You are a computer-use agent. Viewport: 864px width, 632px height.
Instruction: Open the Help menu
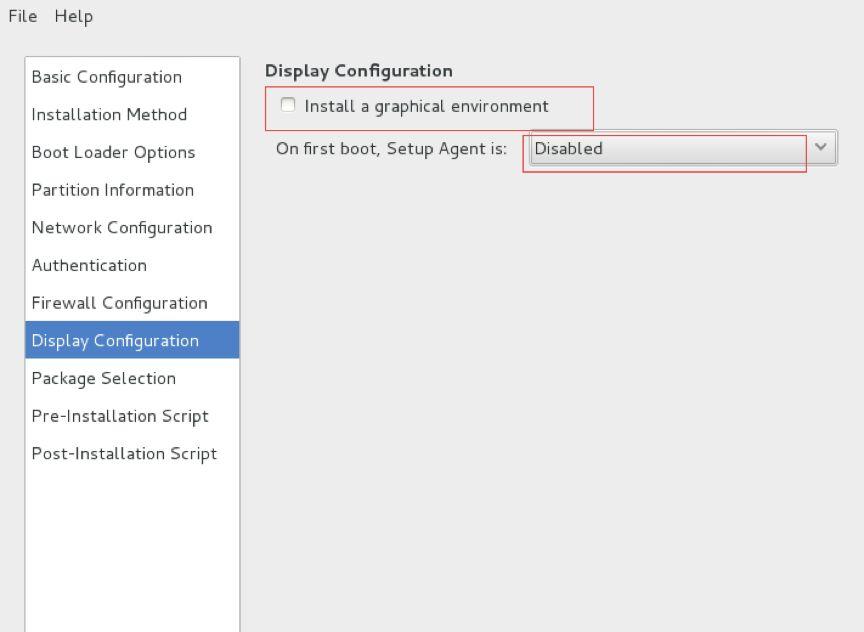(x=73, y=16)
